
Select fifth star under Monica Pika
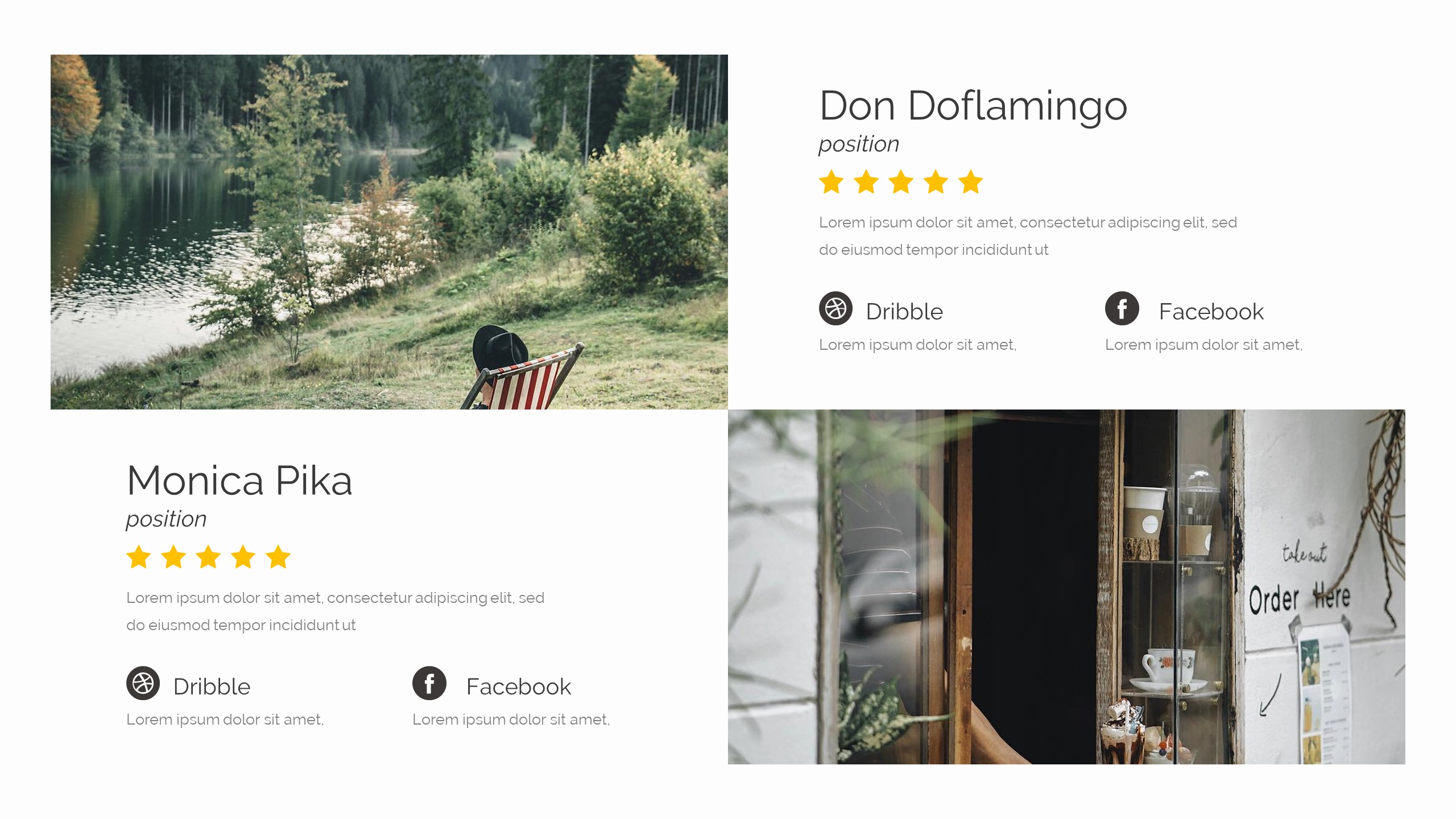(278, 557)
